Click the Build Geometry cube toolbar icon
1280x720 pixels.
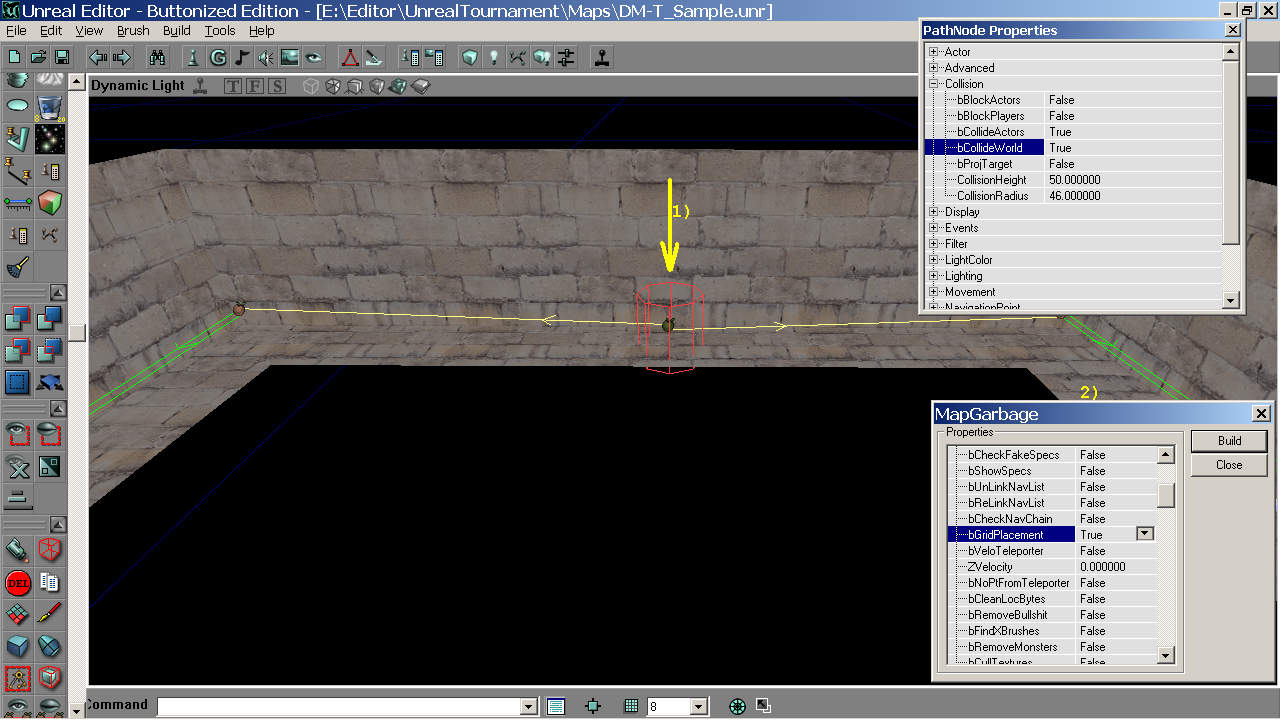click(470, 57)
